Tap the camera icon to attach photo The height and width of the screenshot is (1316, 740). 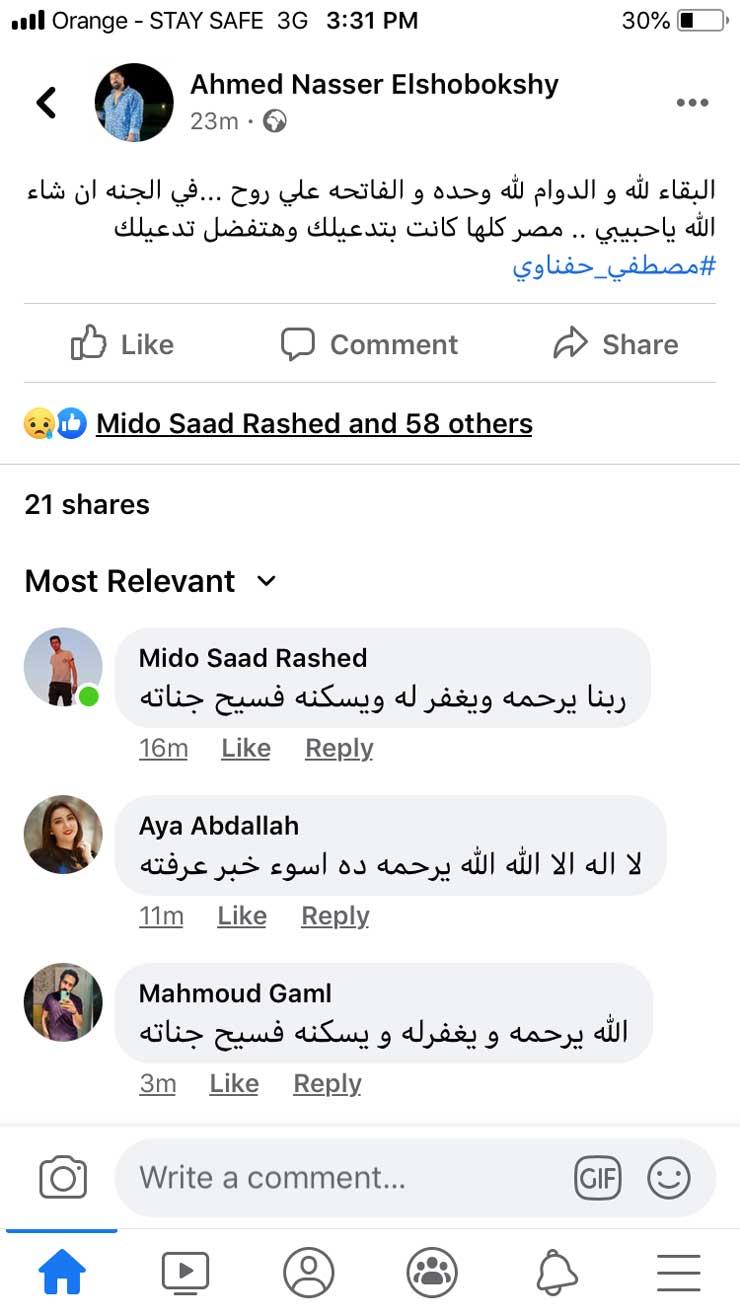63,1177
